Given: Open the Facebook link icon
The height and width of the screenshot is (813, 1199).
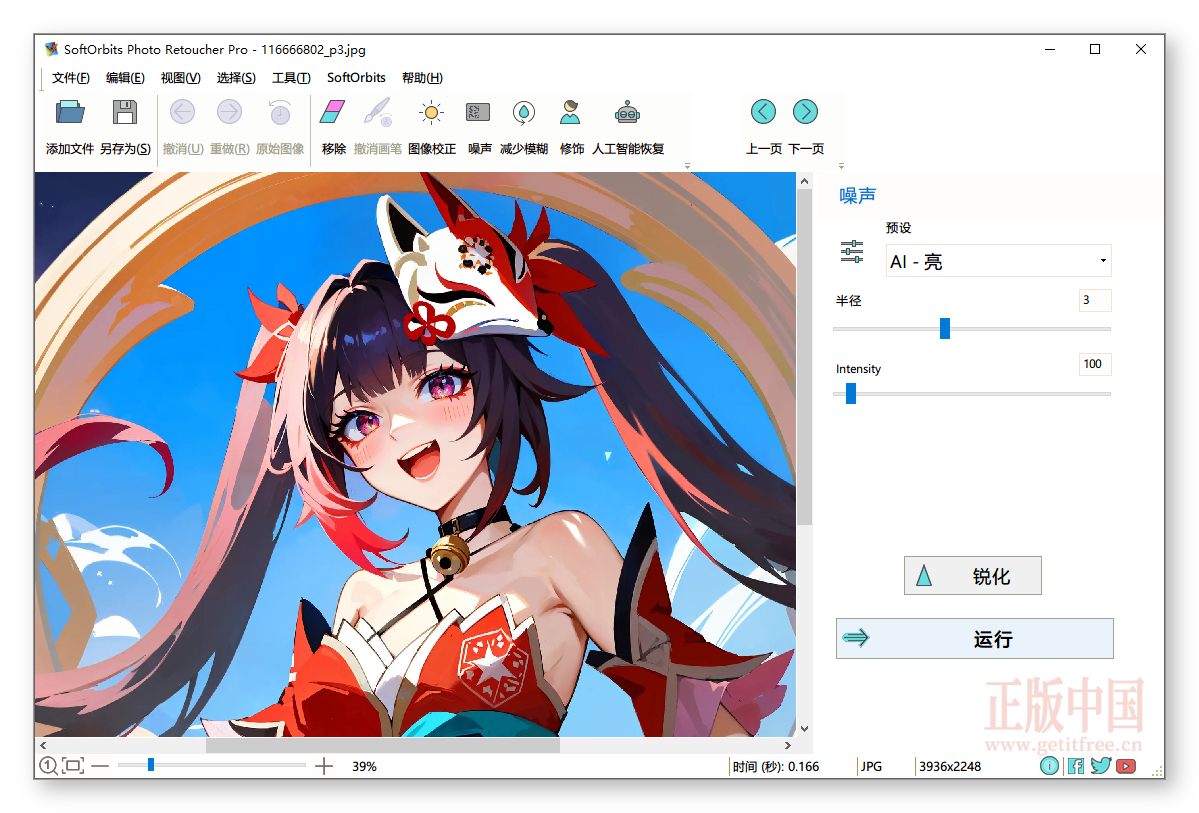Looking at the screenshot, I should [1076, 766].
